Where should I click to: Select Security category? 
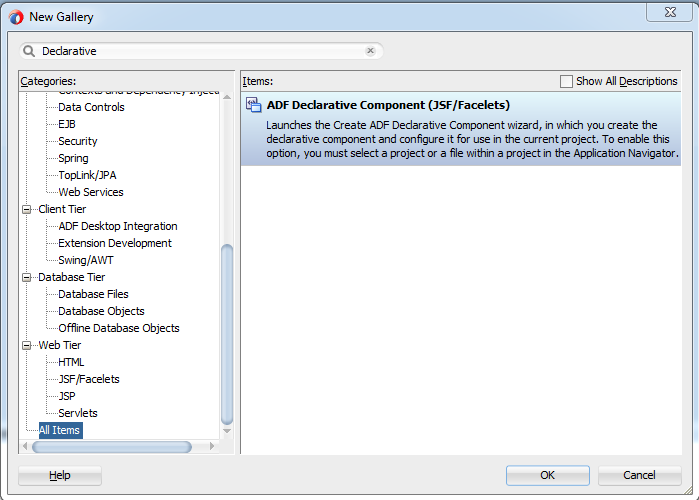pyautogui.click(x=78, y=141)
